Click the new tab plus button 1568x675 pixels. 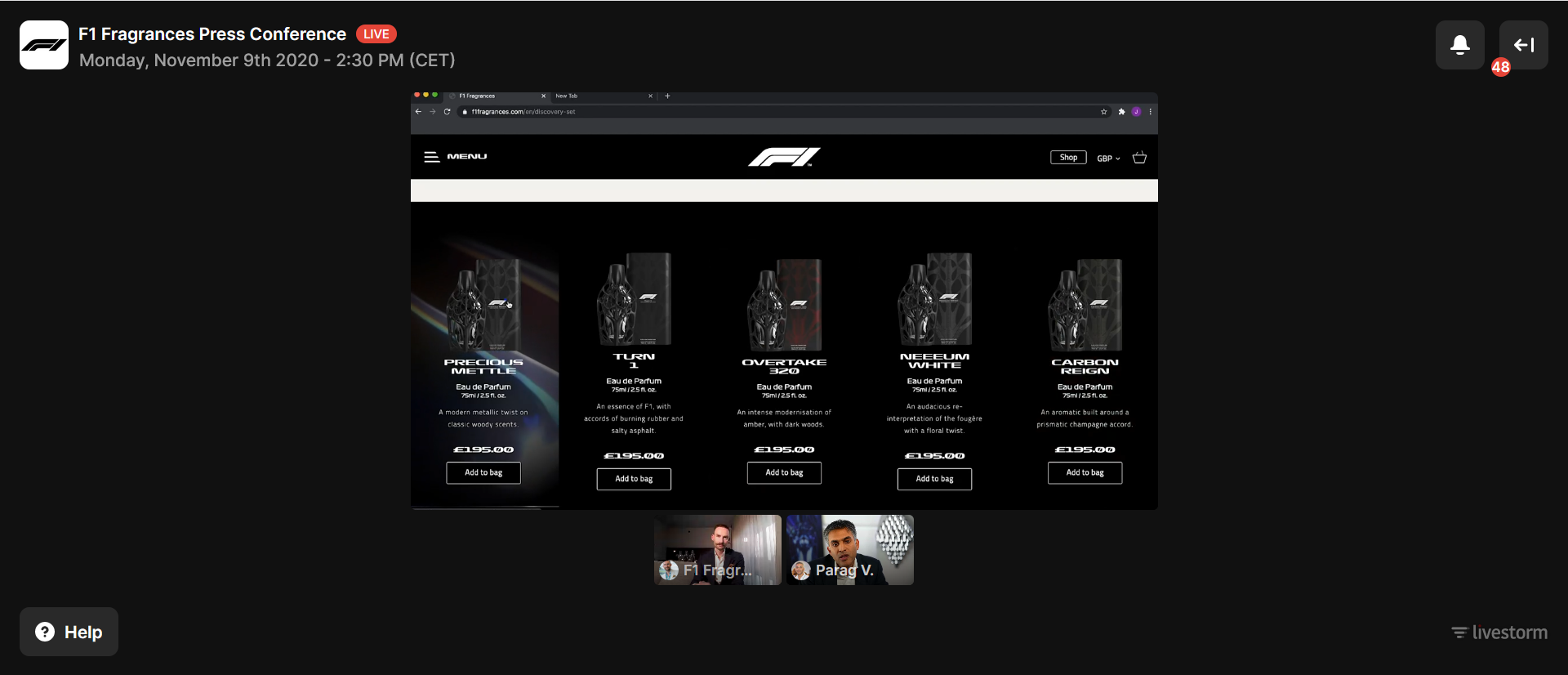point(668,96)
